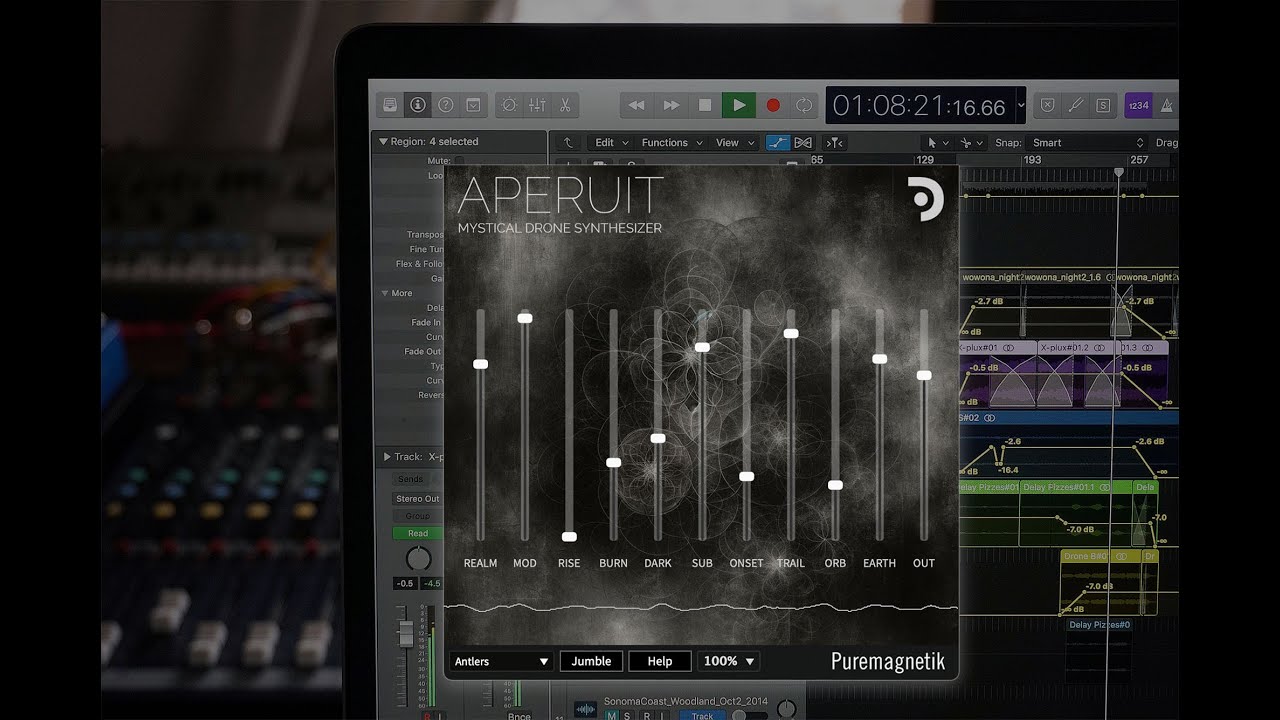Viewport: 1280px width, 720px height.
Task: Open the pointer tool dropdown
Action: 938,143
